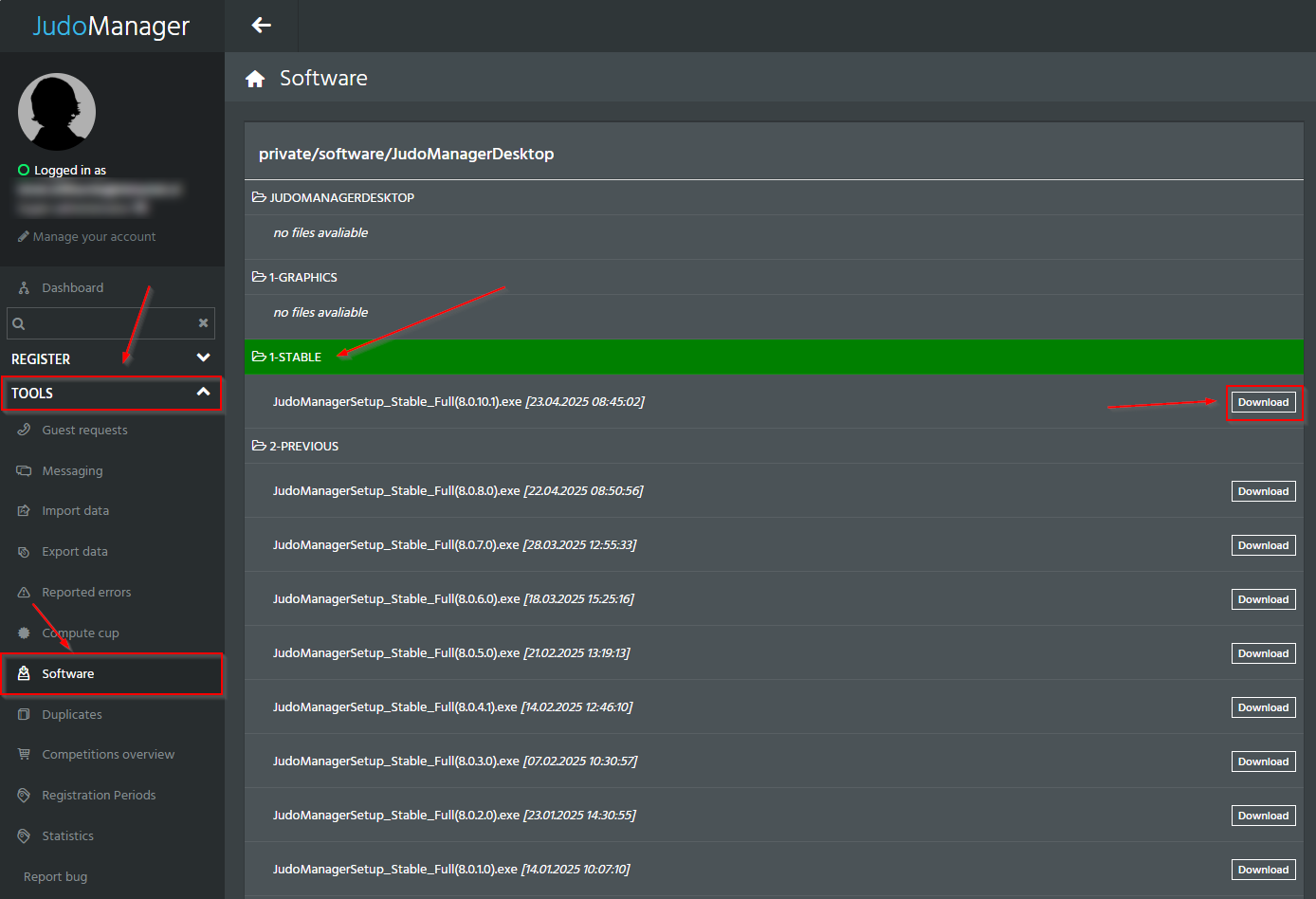This screenshot has width=1316, height=899.
Task: Select the Software menu item
Action: click(x=68, y=674)
